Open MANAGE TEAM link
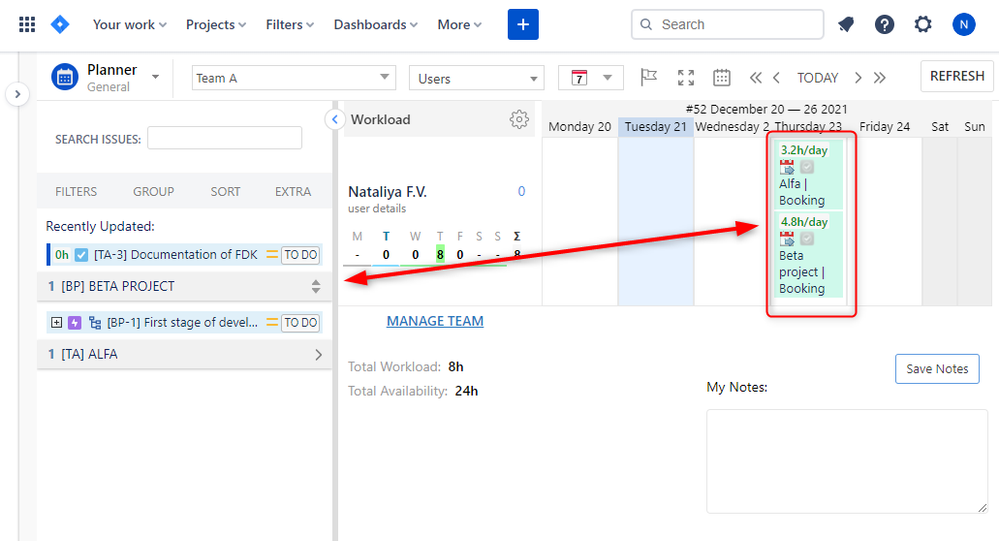 tap(435, 321)
